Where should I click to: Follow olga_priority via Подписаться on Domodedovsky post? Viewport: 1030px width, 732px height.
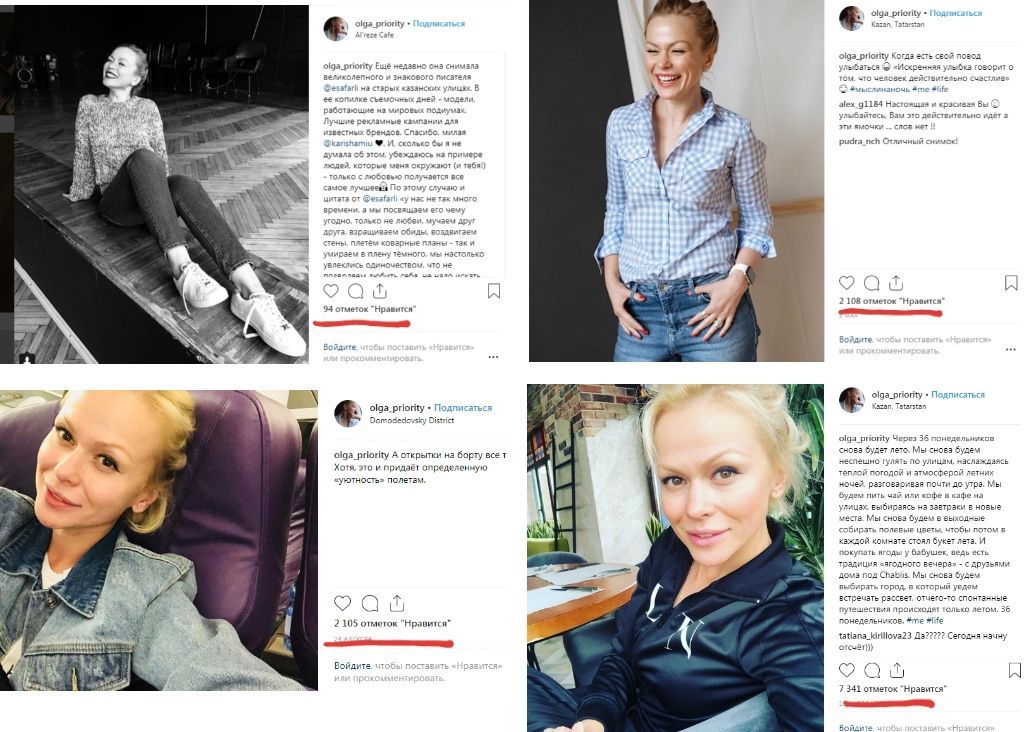coord(462,407)
